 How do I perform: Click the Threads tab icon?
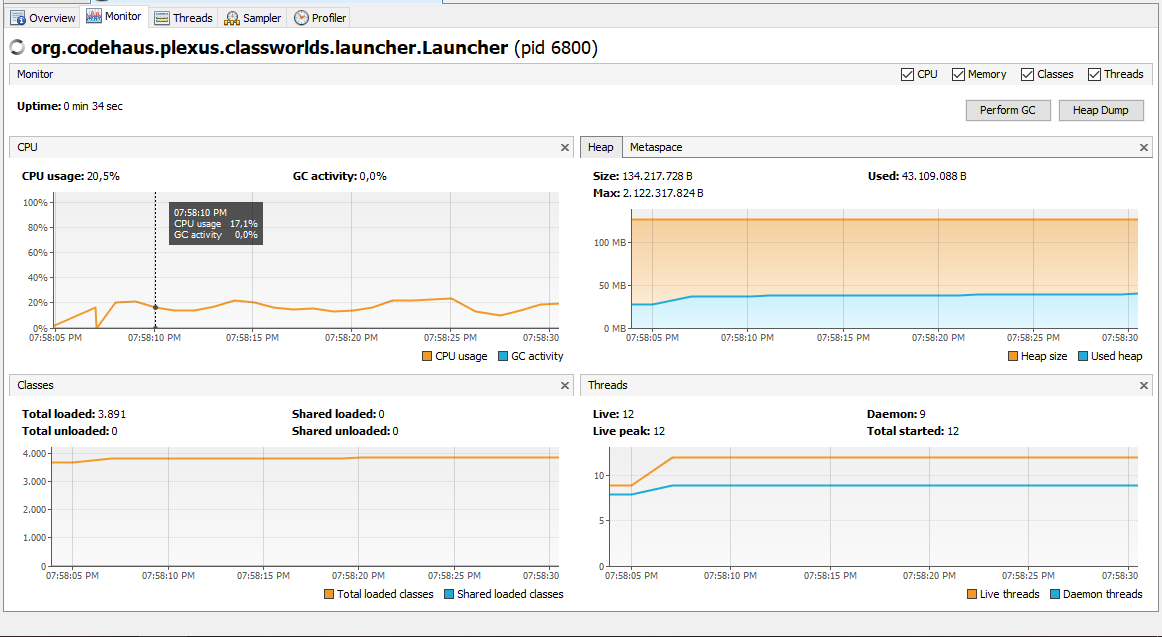click(162, 18)
